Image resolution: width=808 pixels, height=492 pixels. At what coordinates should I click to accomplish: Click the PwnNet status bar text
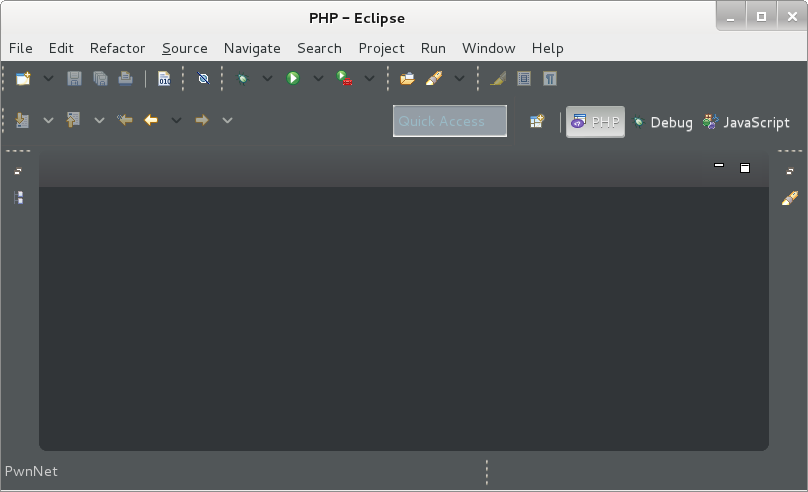(31, 471)
